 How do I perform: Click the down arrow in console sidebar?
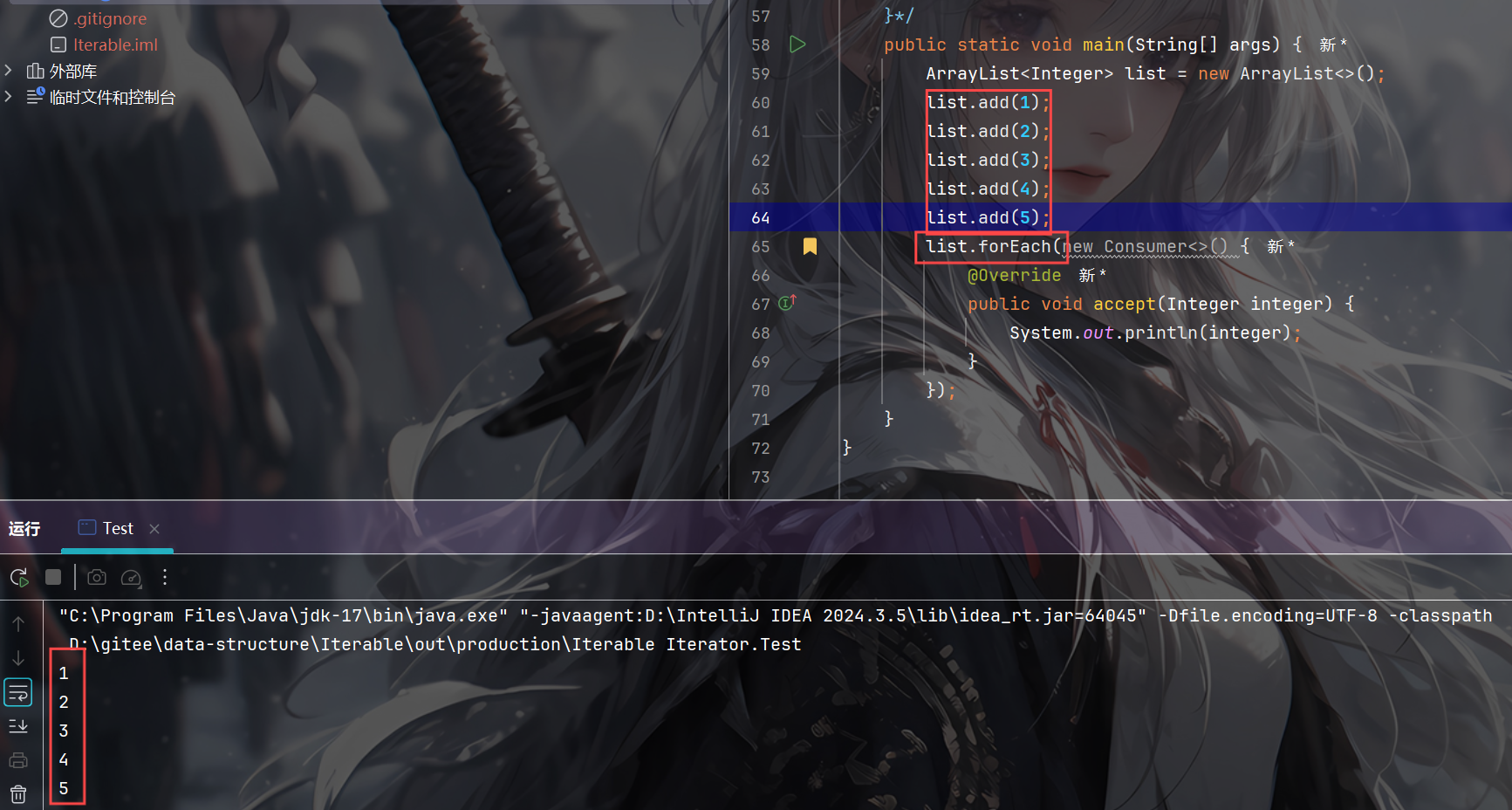[18, 658]
